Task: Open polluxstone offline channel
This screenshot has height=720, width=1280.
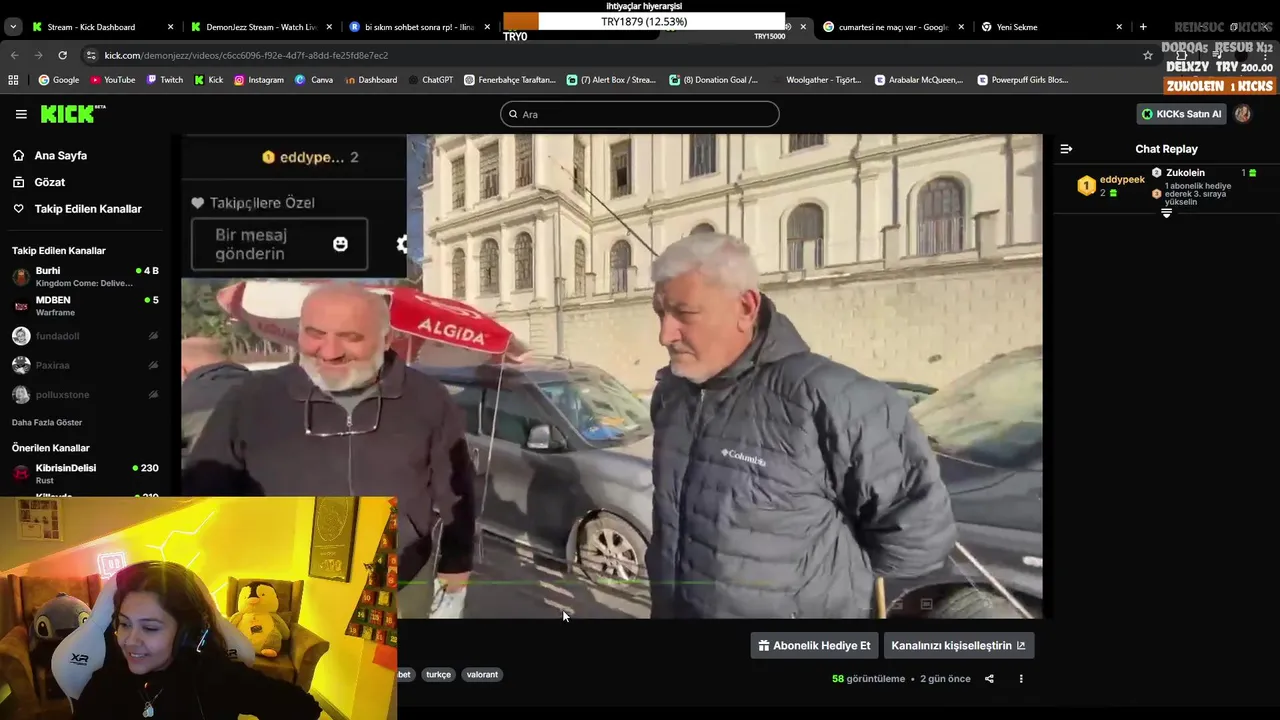Action: [85, 394]
